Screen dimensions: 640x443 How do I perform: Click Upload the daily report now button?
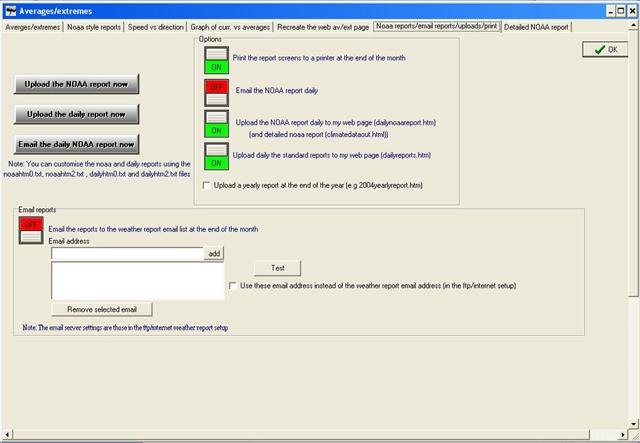[x=76, y=114]
